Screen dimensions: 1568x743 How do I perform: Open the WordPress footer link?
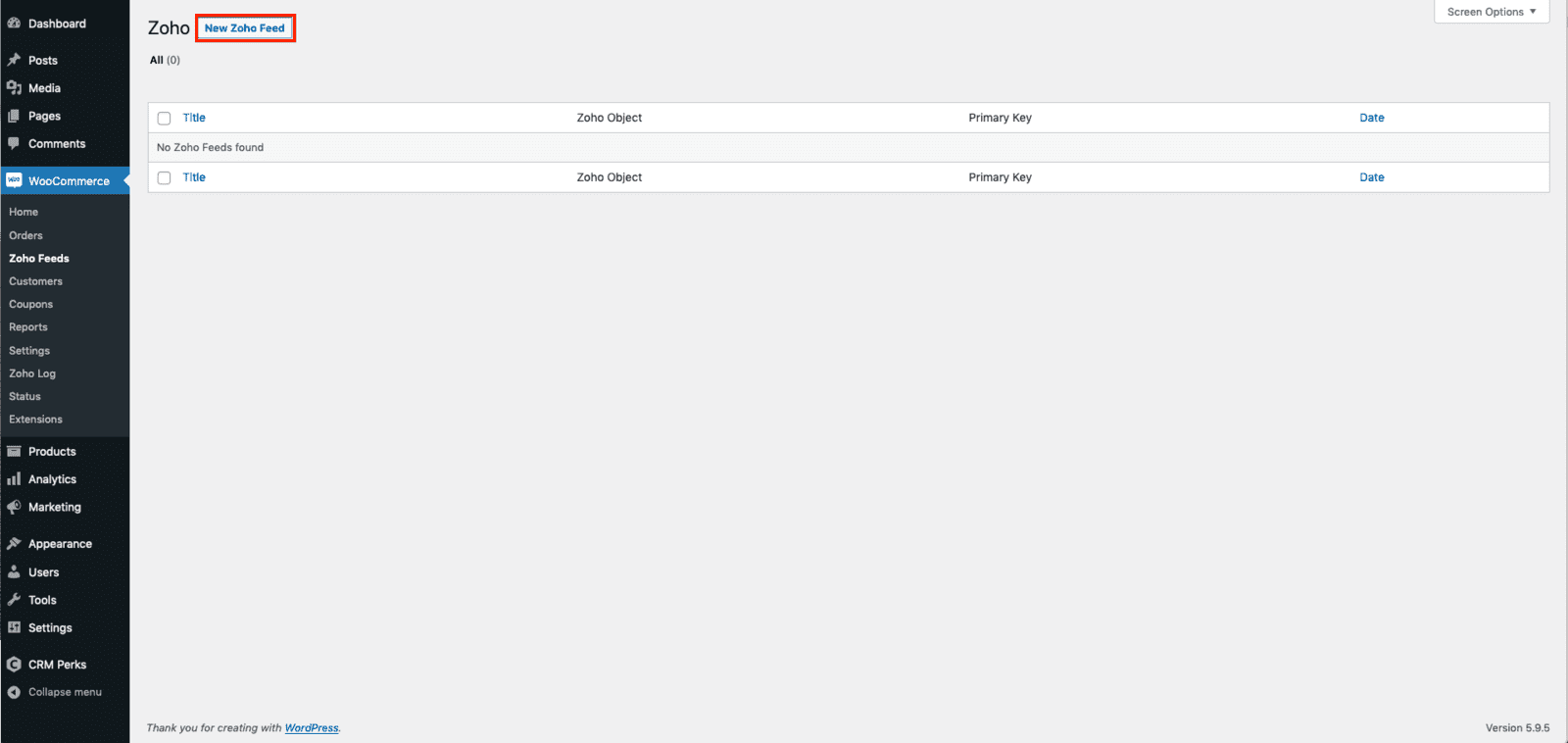312,728
